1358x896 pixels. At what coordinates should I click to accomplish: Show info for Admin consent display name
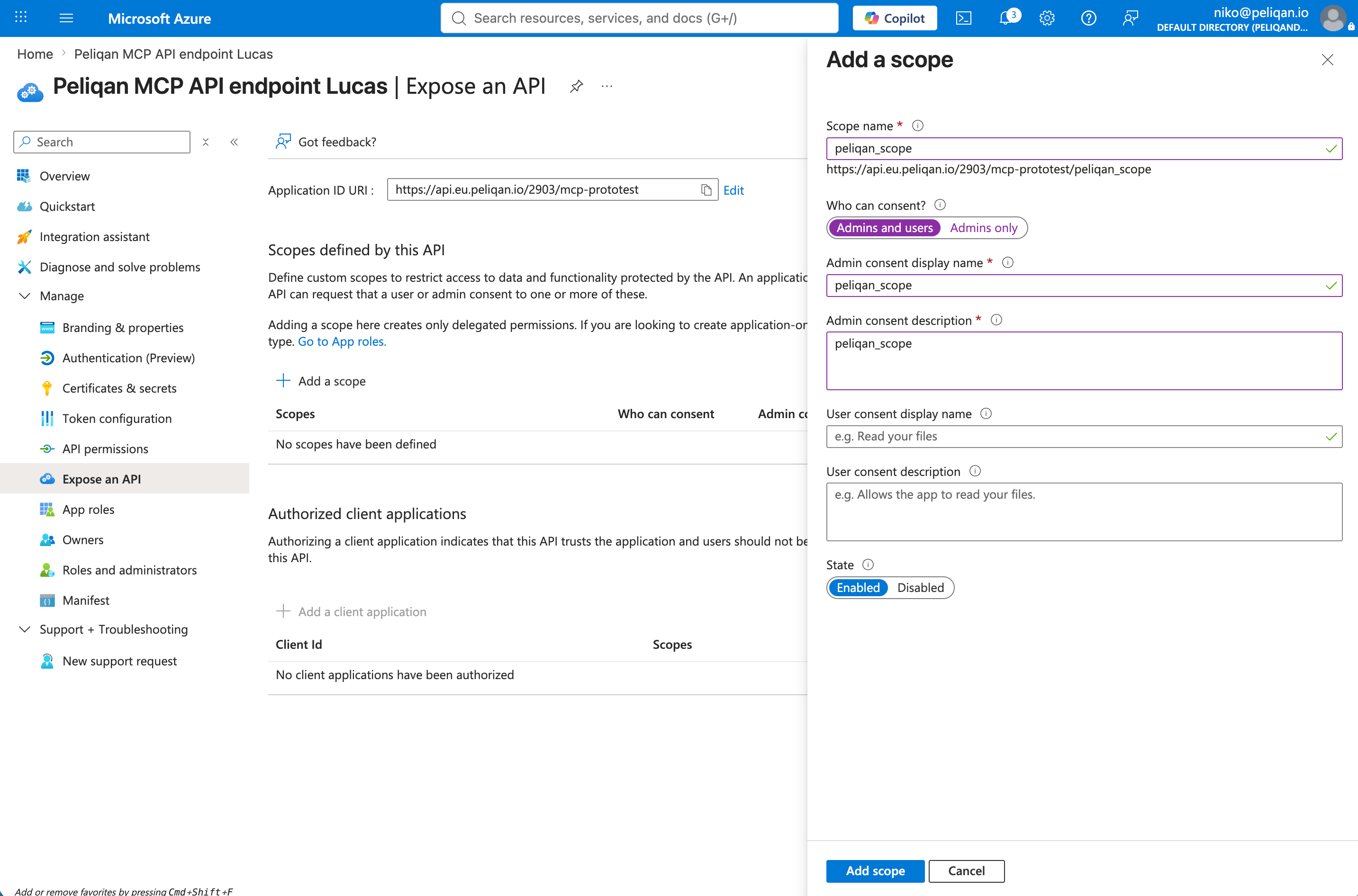coord(1008,262)
